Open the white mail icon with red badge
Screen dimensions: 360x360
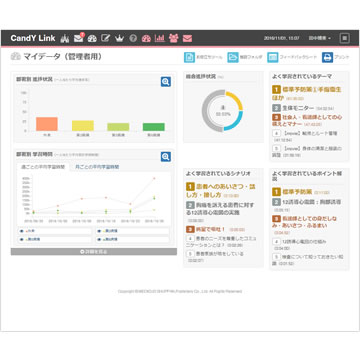pos(79,38)
